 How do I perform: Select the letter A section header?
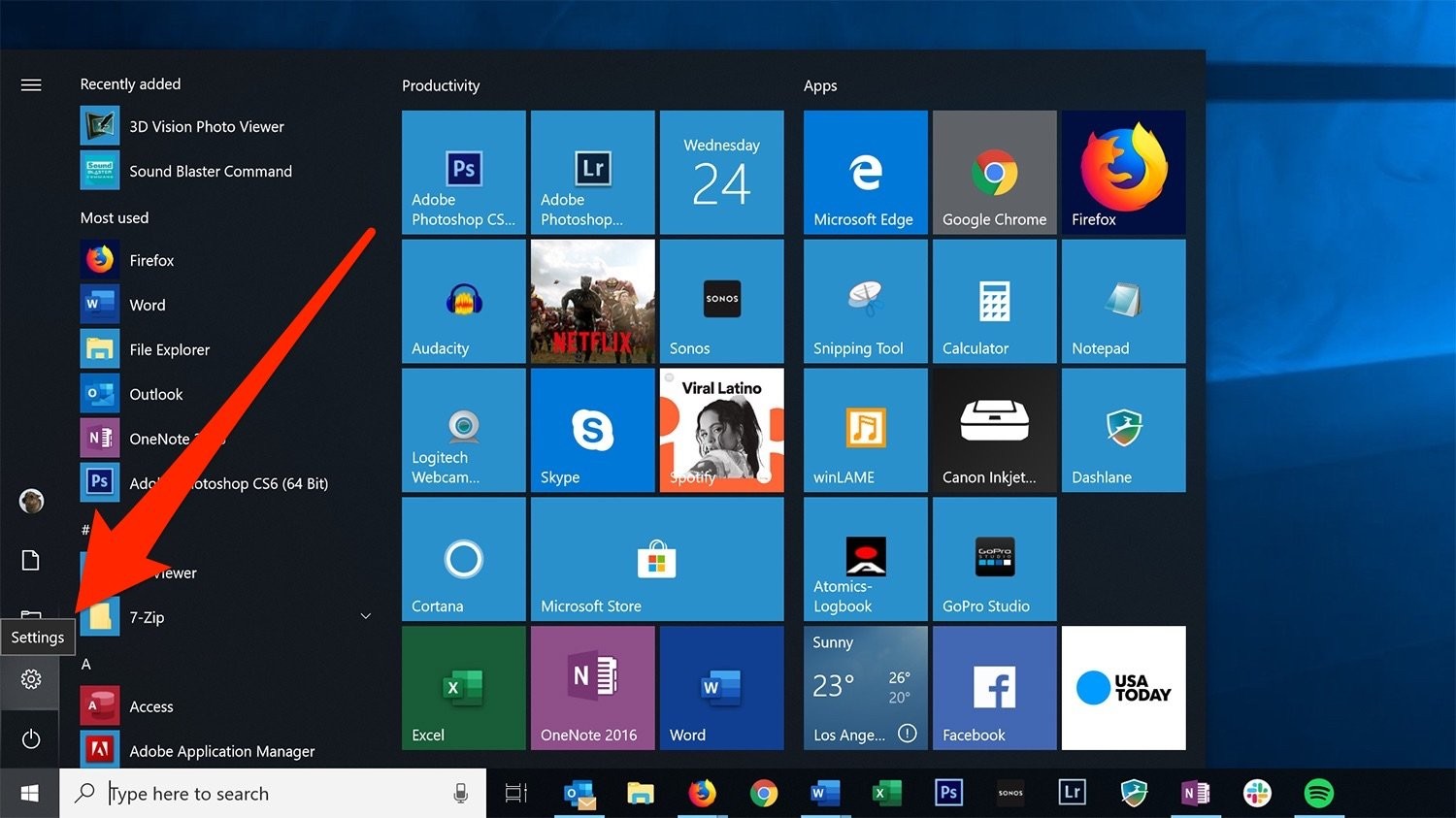86,664
